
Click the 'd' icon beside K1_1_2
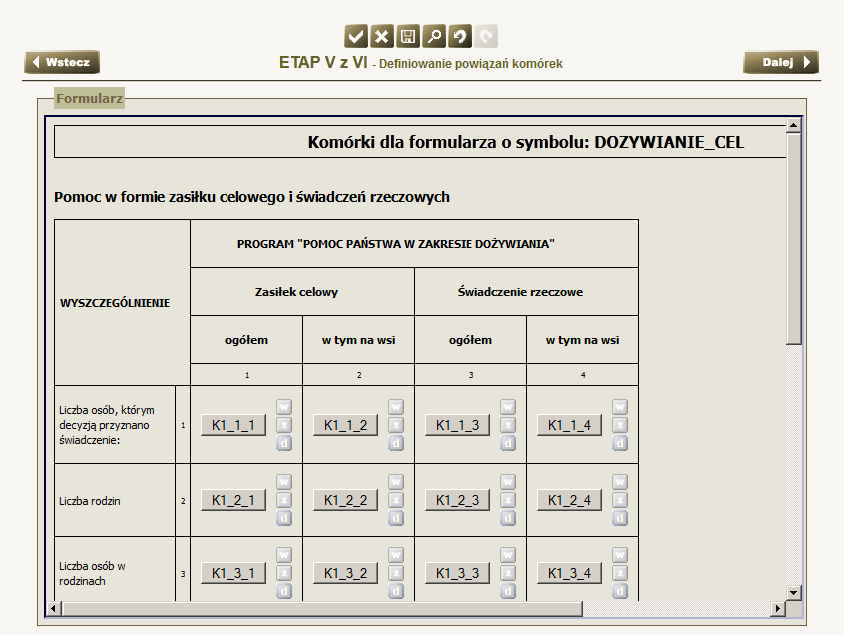click(x=396, y=443)
